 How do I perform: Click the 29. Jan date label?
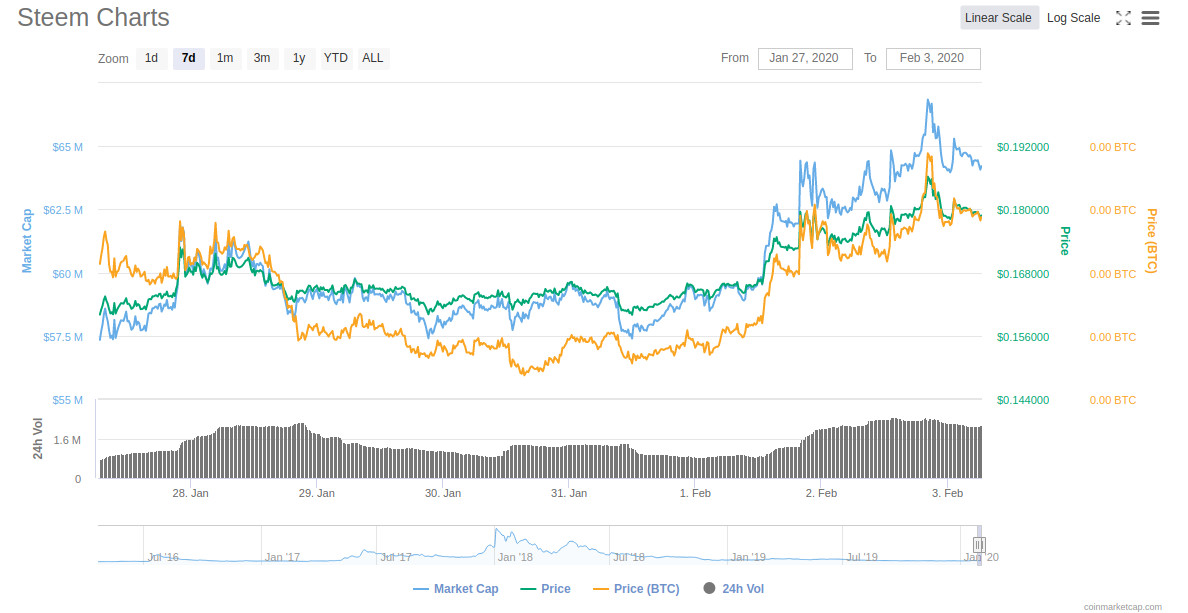[x=317, y=493]
